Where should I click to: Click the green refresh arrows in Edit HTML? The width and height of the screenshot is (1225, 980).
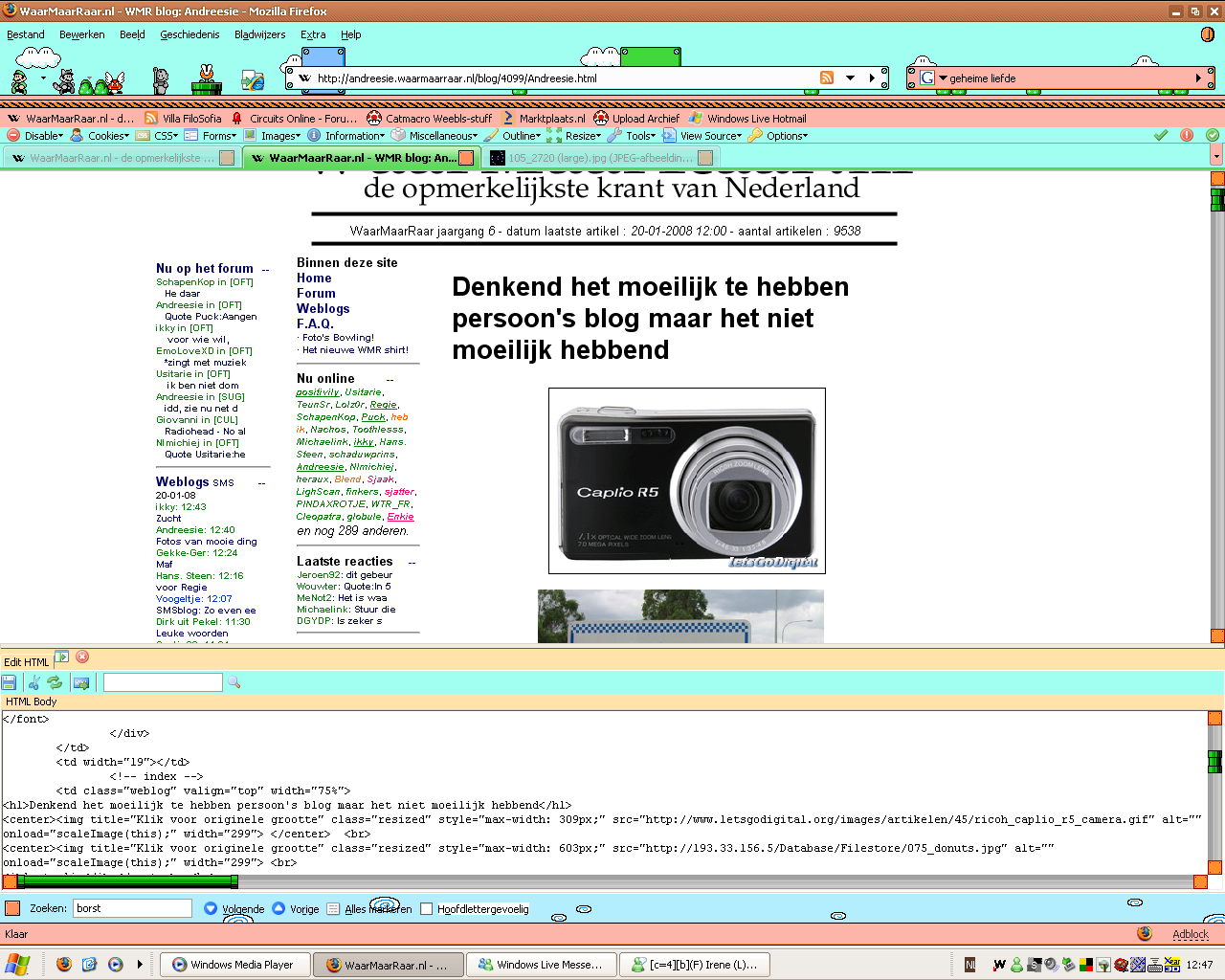(x=55, y=682)
